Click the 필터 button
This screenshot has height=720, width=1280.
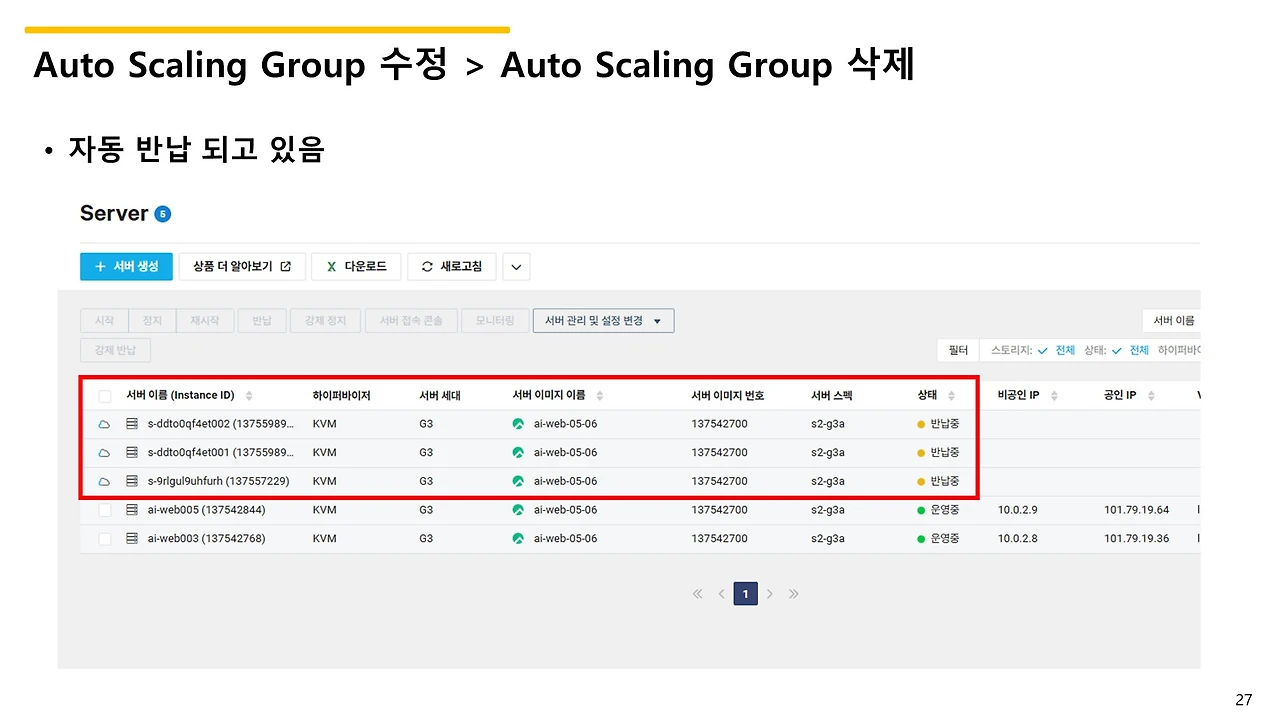click(x=958, y=350)
